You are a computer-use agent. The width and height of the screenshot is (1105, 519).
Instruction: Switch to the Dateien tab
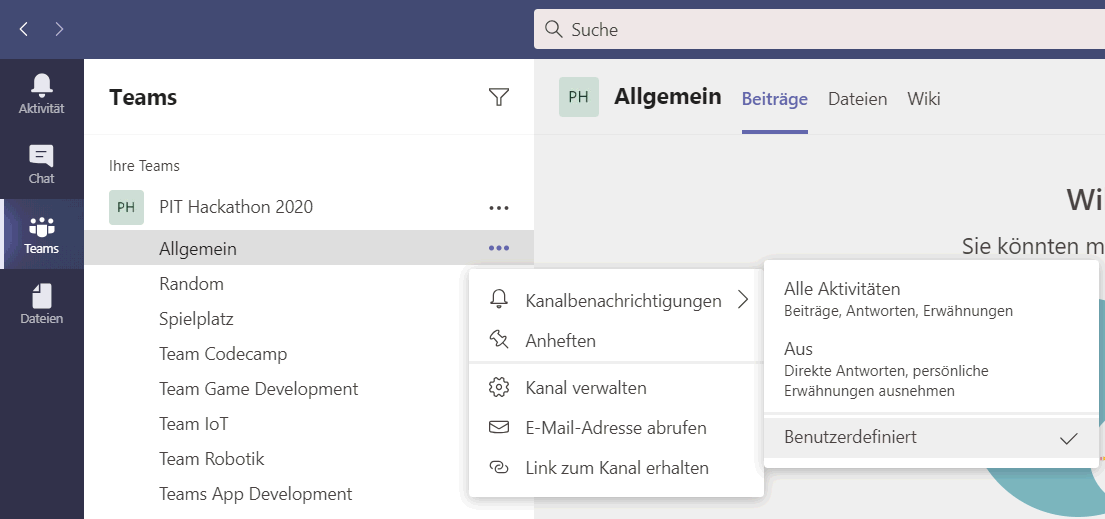(x=857, y=99)
